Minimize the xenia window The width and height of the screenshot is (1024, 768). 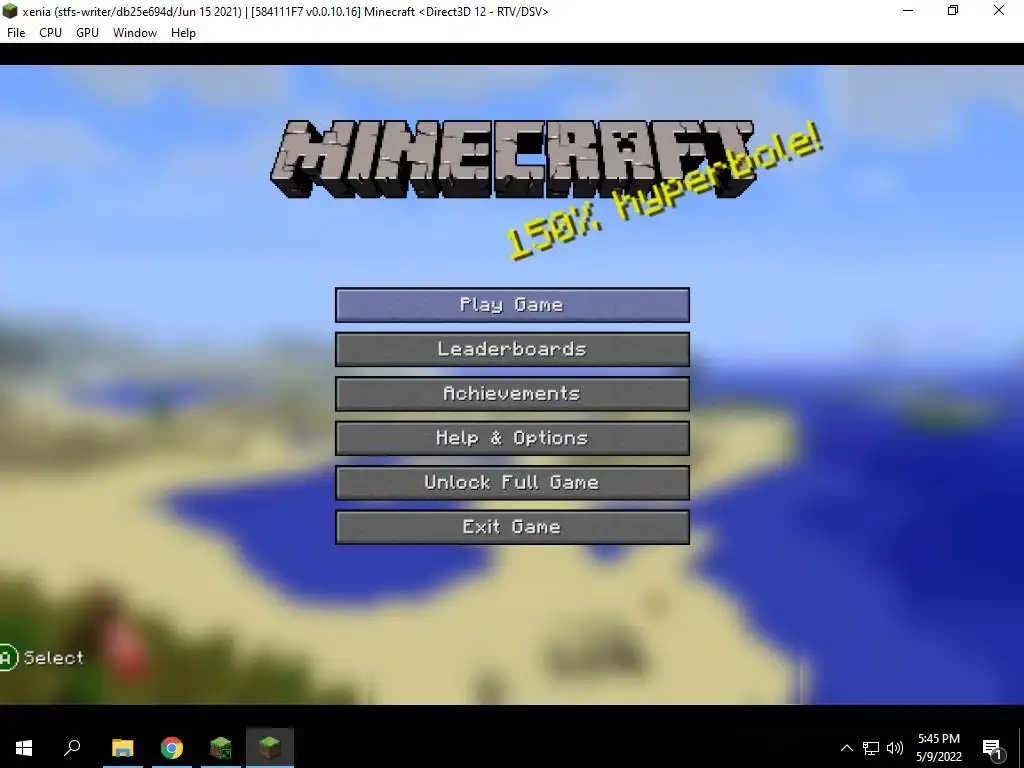coord(908,10)
